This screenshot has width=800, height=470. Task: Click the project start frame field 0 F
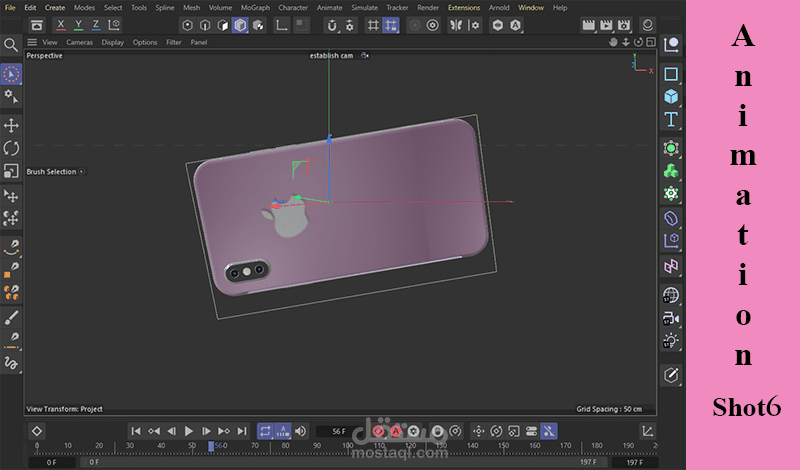[52, 462]
